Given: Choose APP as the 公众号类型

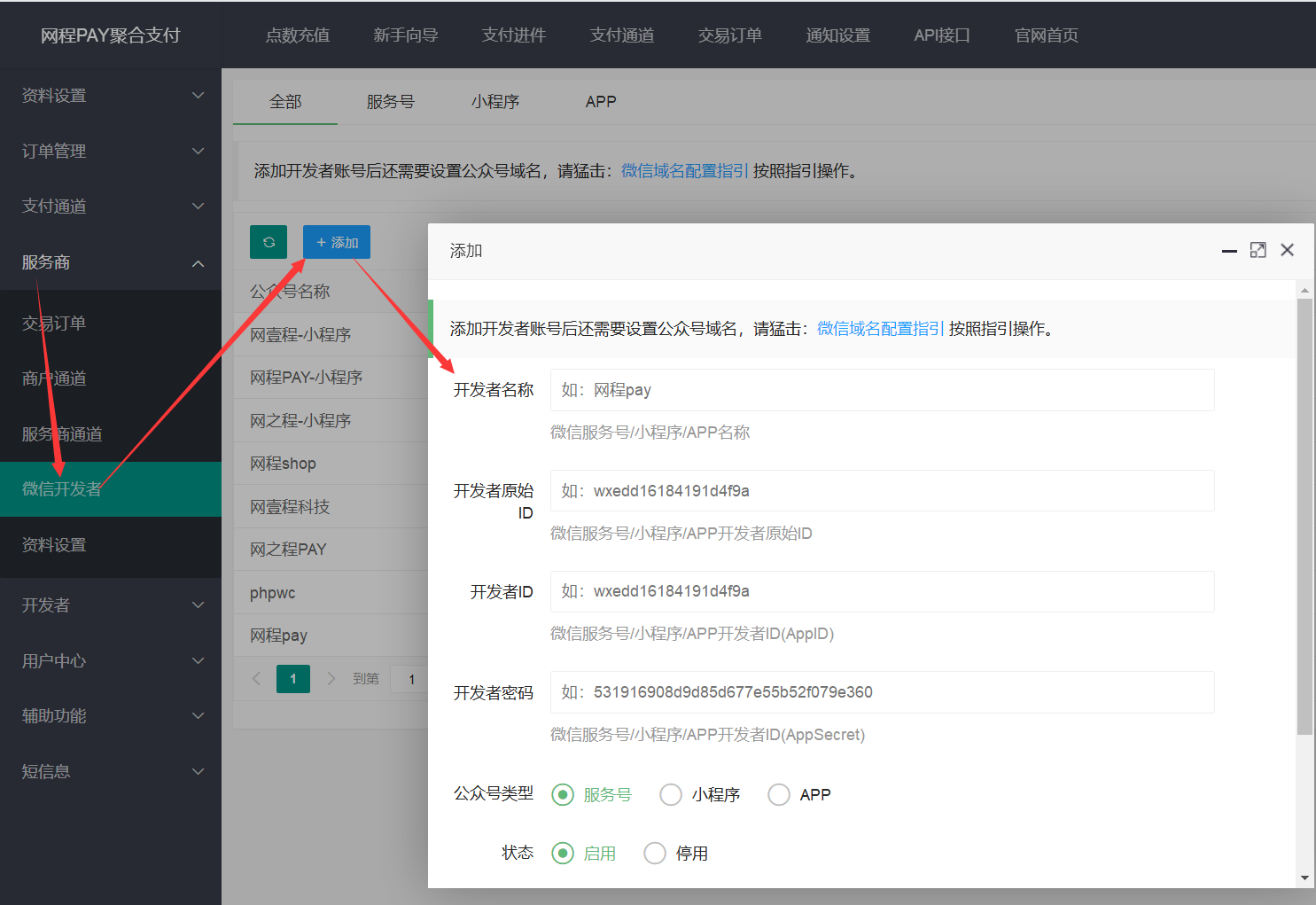Looking at the screenshot, I should pos(779,794).
